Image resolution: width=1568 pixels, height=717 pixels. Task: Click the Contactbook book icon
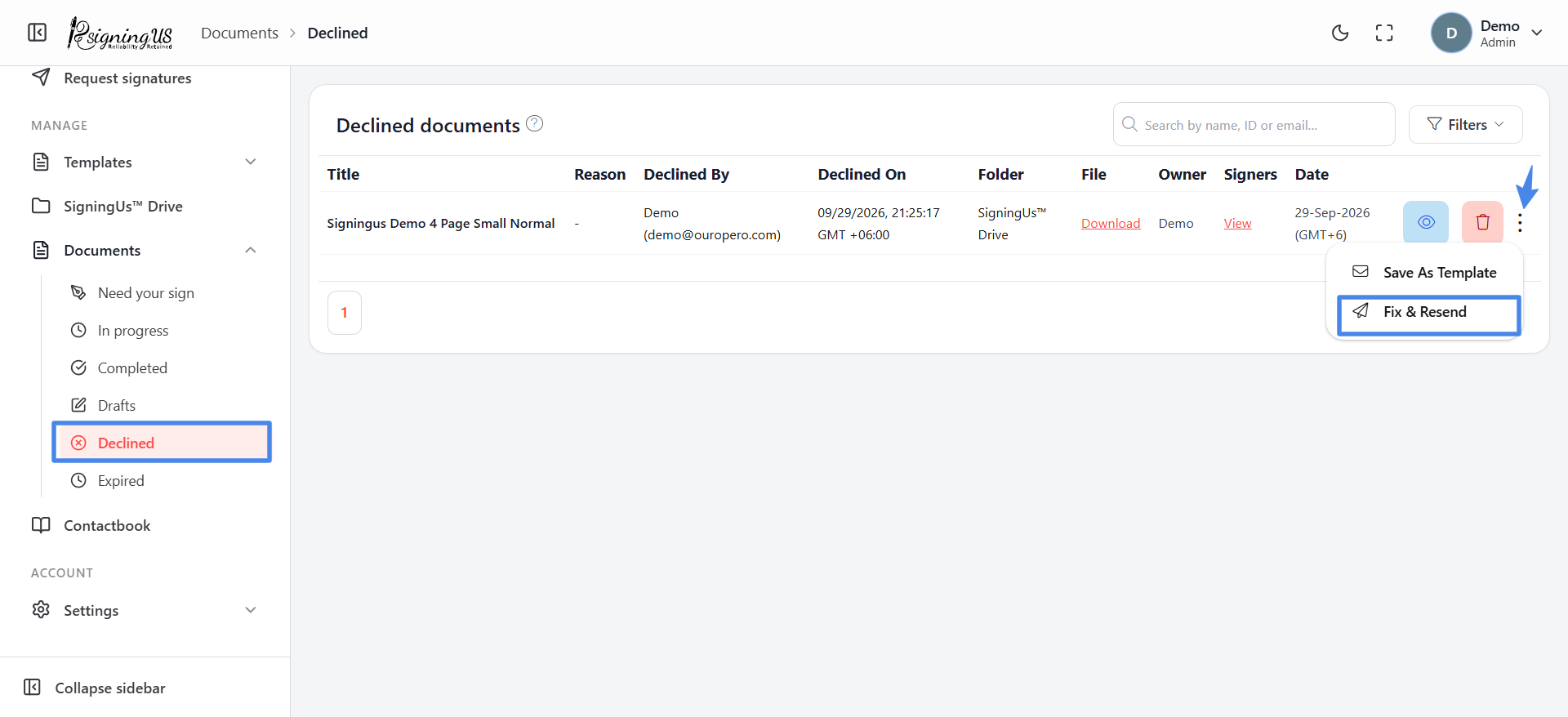pos(41,525)
